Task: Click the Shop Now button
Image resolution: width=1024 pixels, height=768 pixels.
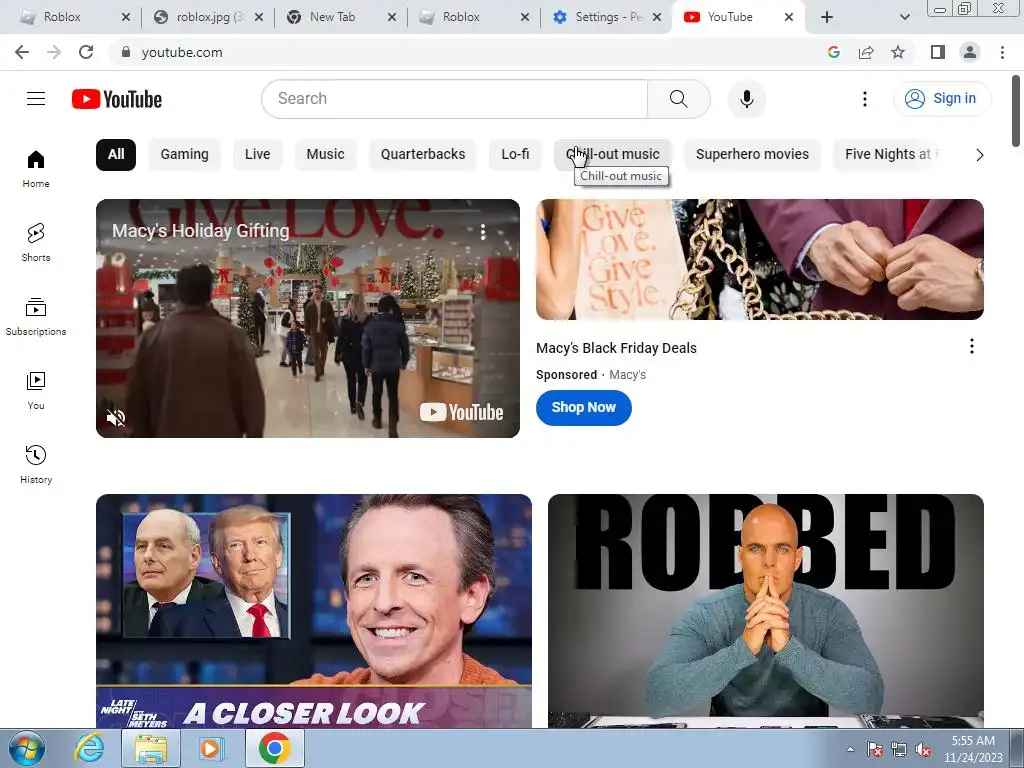Action: [x=583, y=408]
